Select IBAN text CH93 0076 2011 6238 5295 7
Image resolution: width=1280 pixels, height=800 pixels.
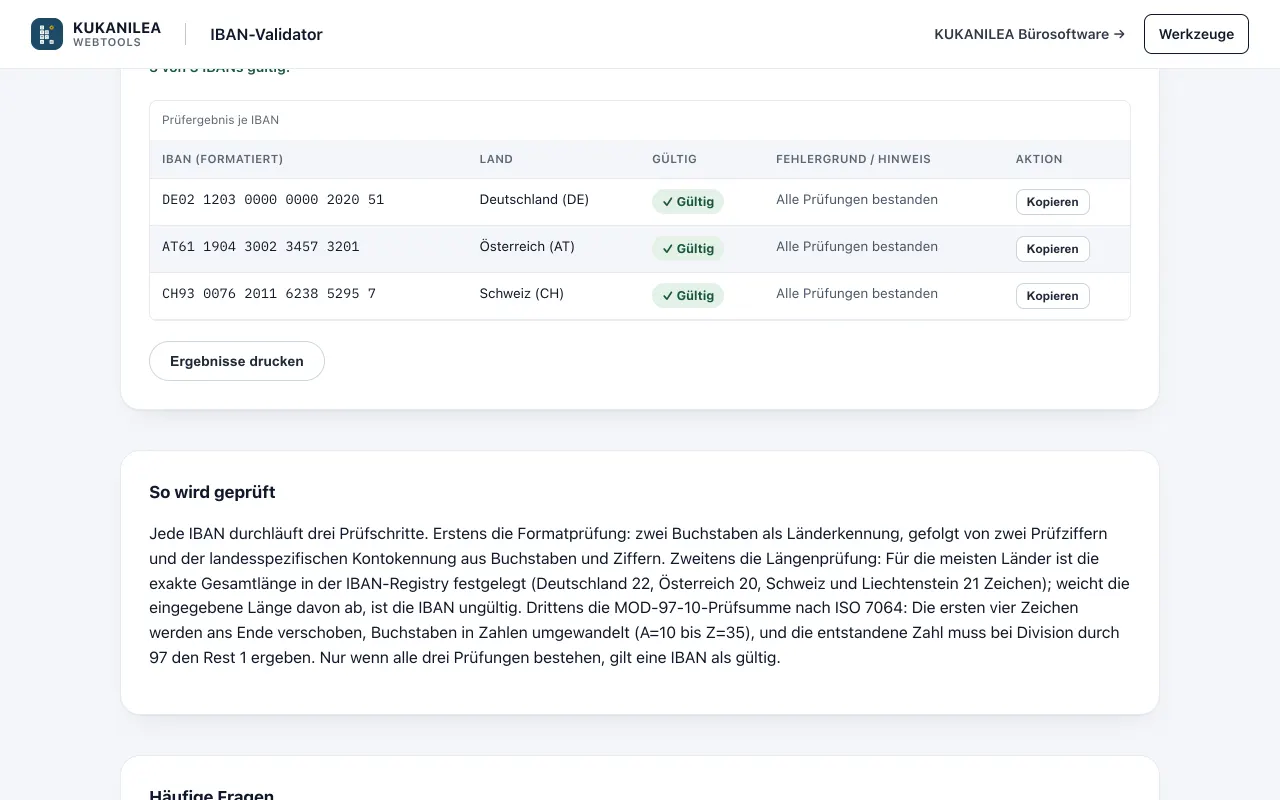pos(269,294)
